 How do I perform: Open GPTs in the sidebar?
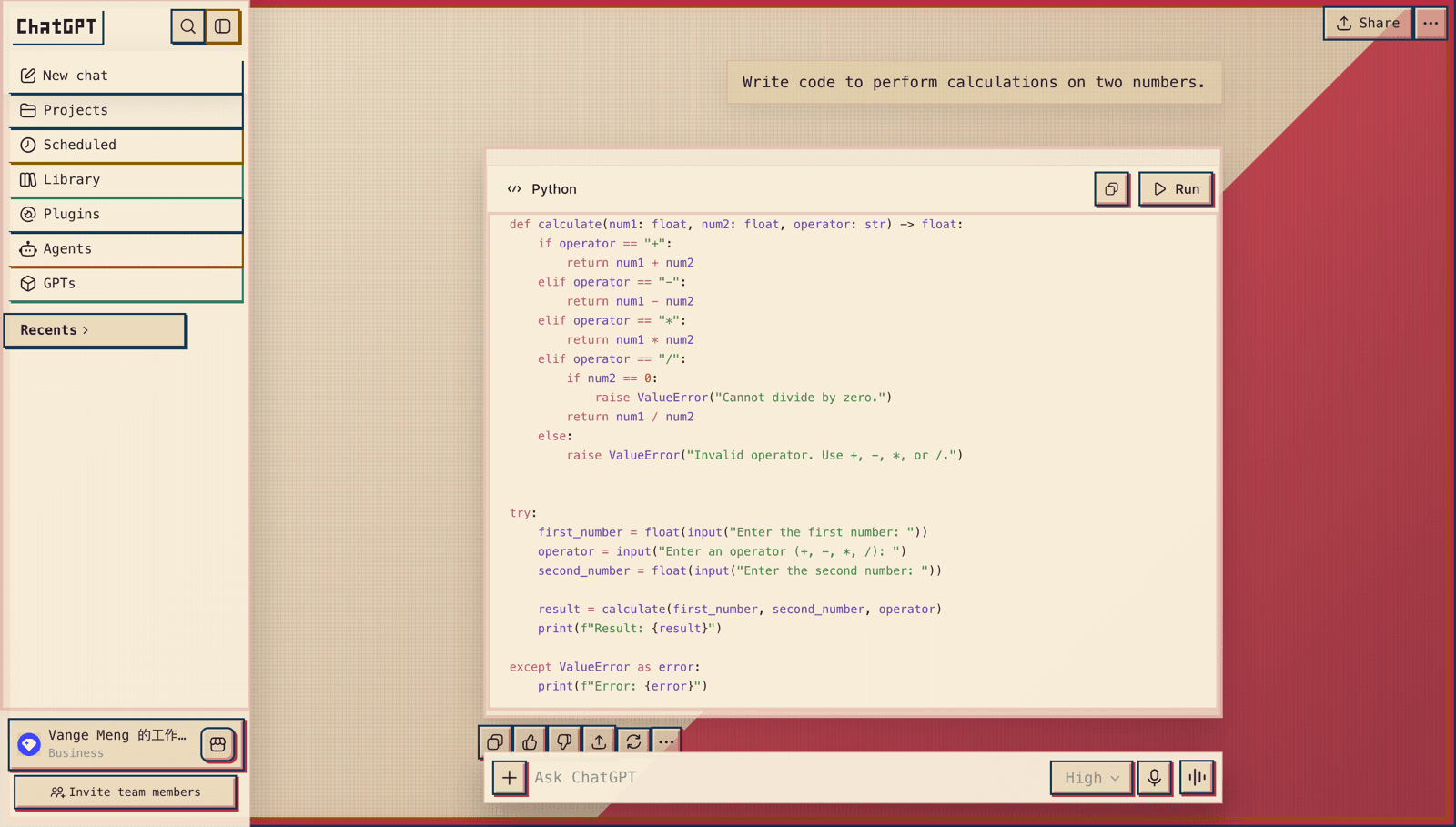(x=126, y=283)
